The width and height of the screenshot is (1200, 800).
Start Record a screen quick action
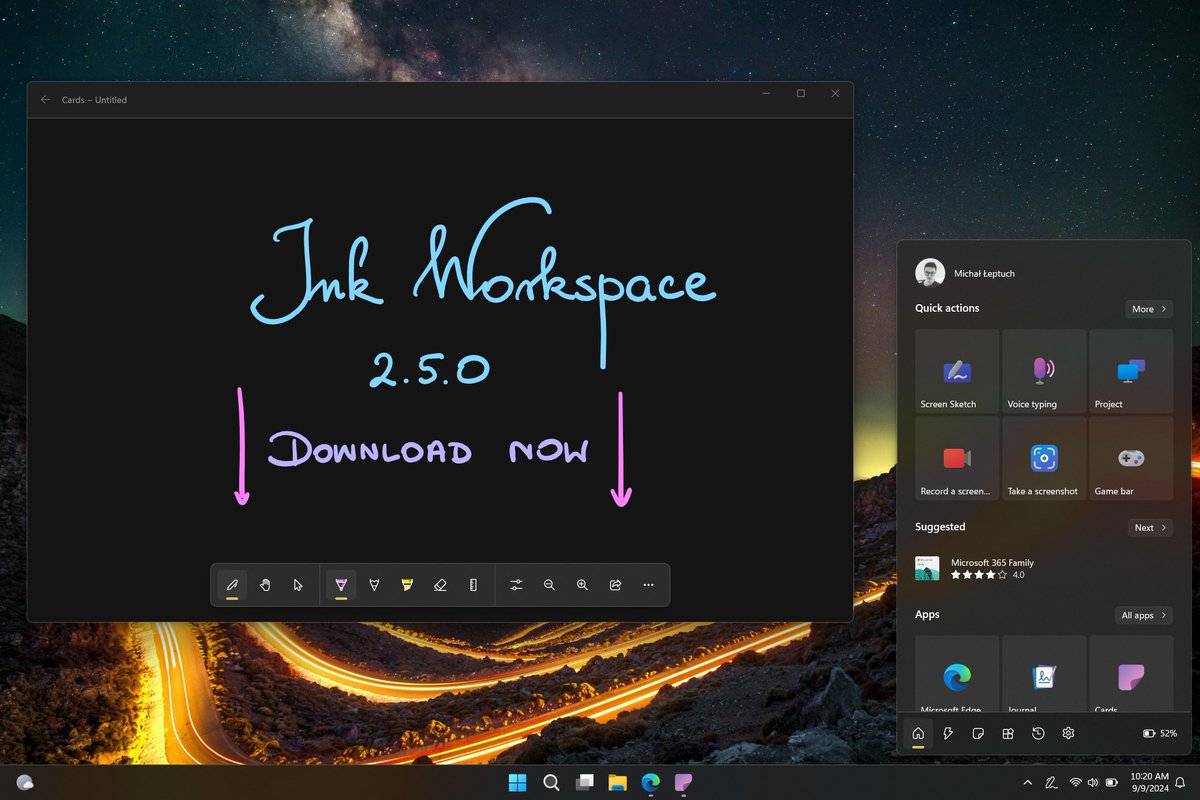pos(957,458)
